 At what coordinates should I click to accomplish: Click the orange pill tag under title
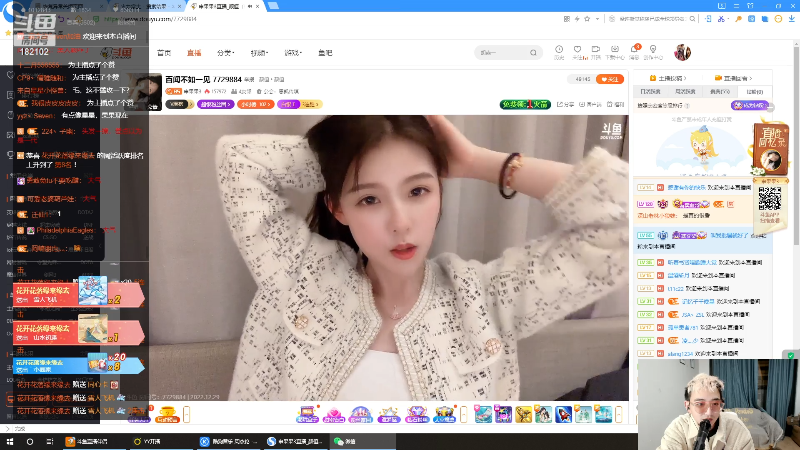(255, 104)
